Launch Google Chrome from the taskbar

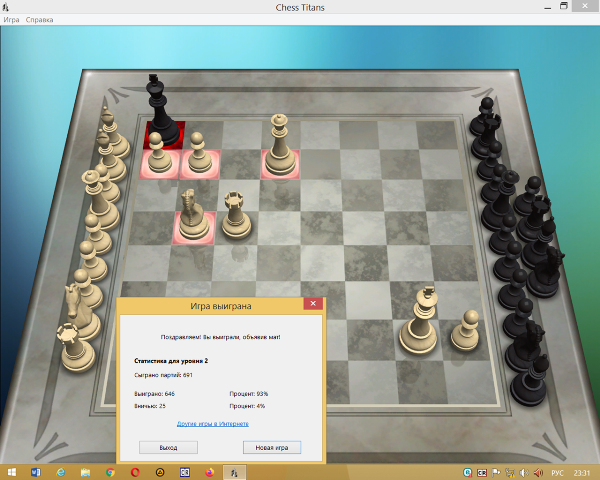pyautogui.click(x=110, y=472)
